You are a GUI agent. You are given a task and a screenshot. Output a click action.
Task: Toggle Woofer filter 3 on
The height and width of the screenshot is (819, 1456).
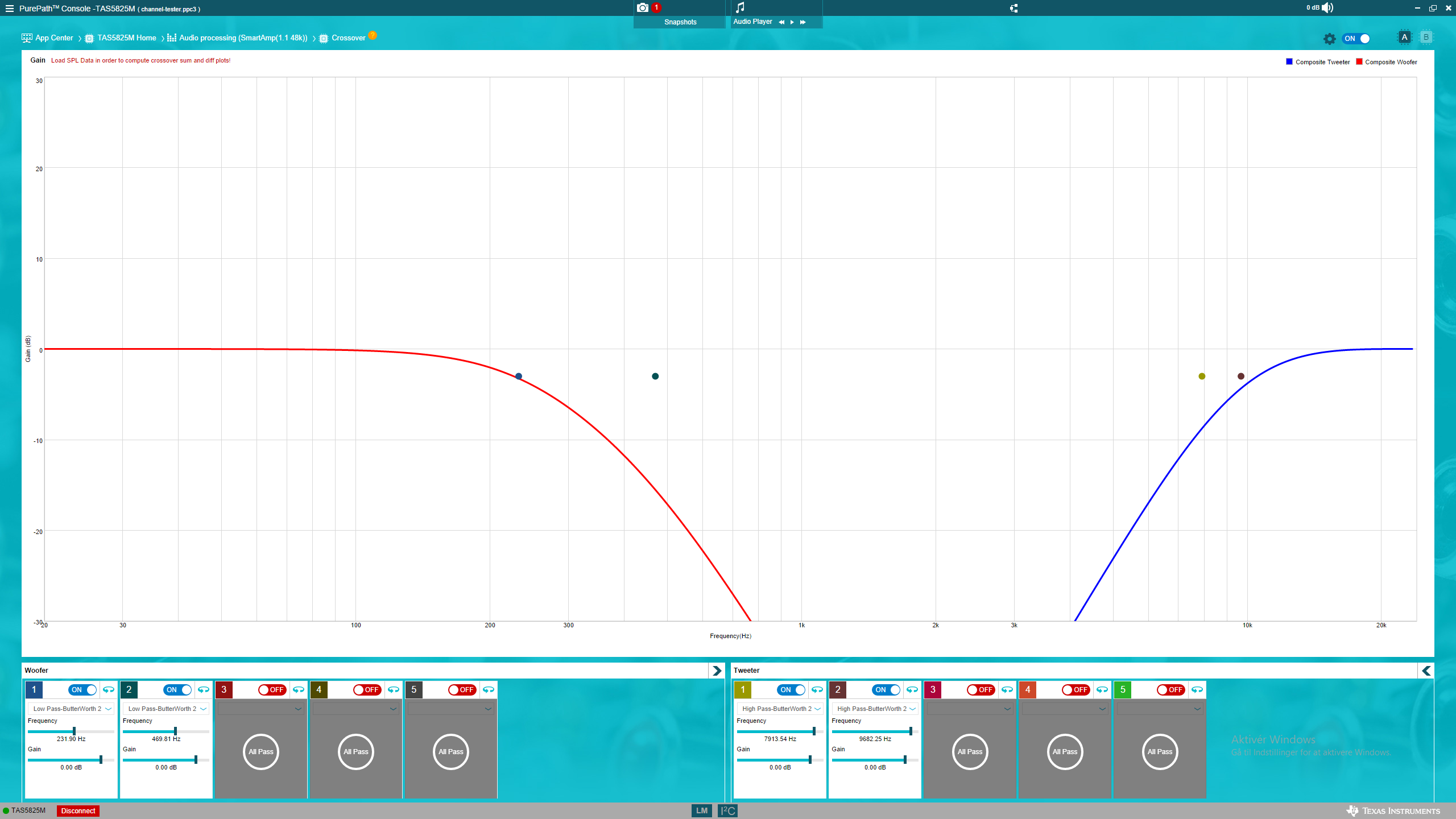(x=272, y=690)
